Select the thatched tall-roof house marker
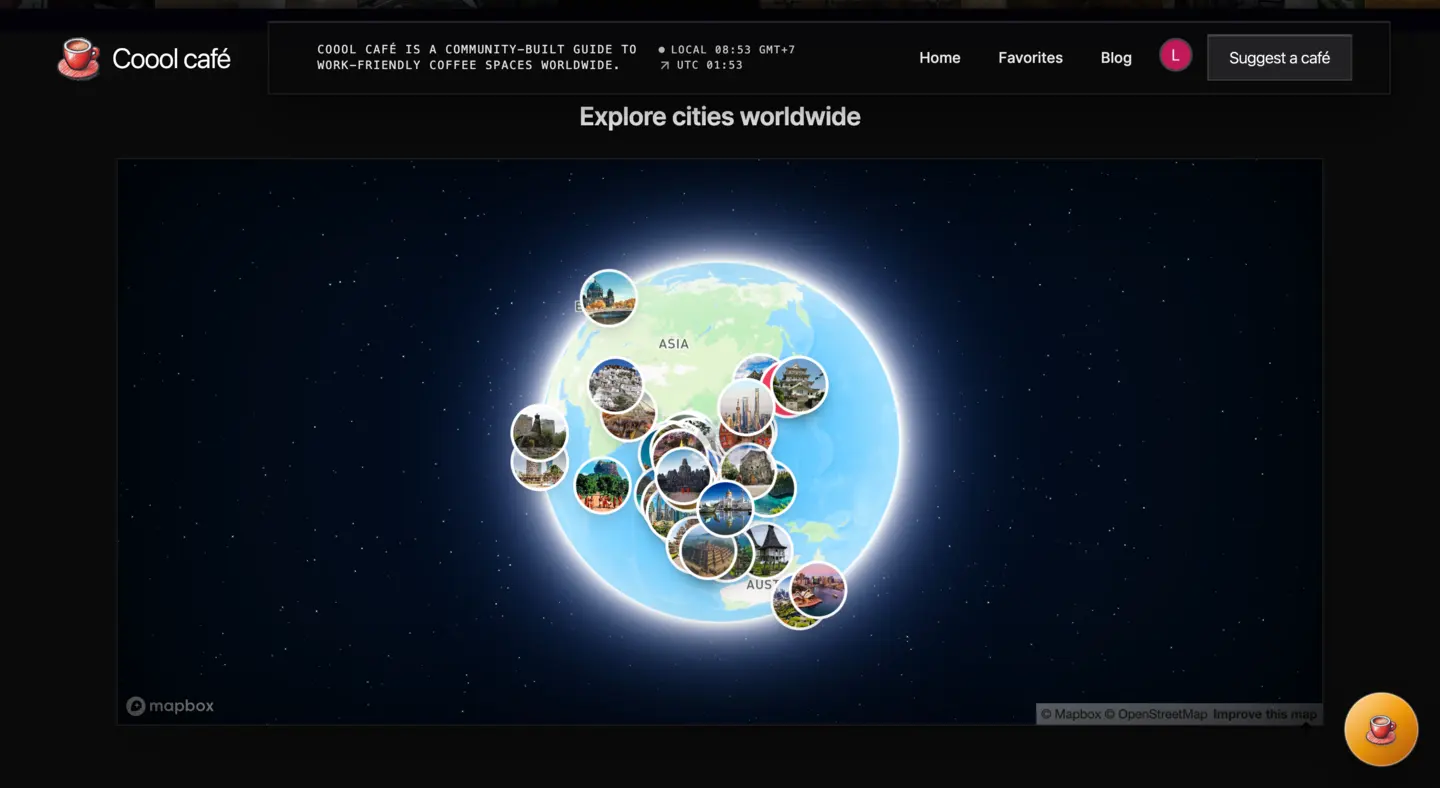The height and width of the screenshot is (788, 1440). (x=771, y=553)
